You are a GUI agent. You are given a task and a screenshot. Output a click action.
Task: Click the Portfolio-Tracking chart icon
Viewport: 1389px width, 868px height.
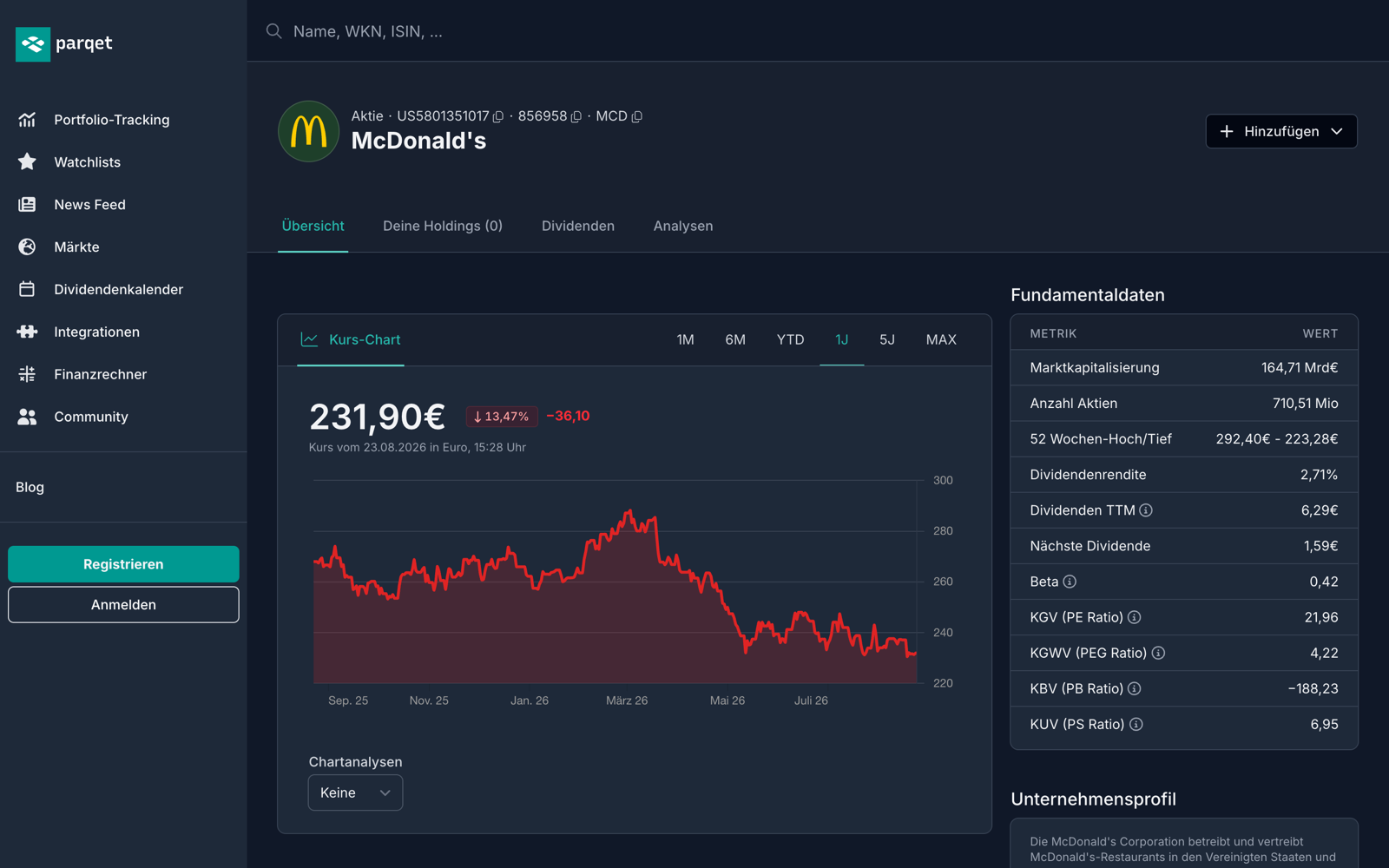[x=27, y=120]
